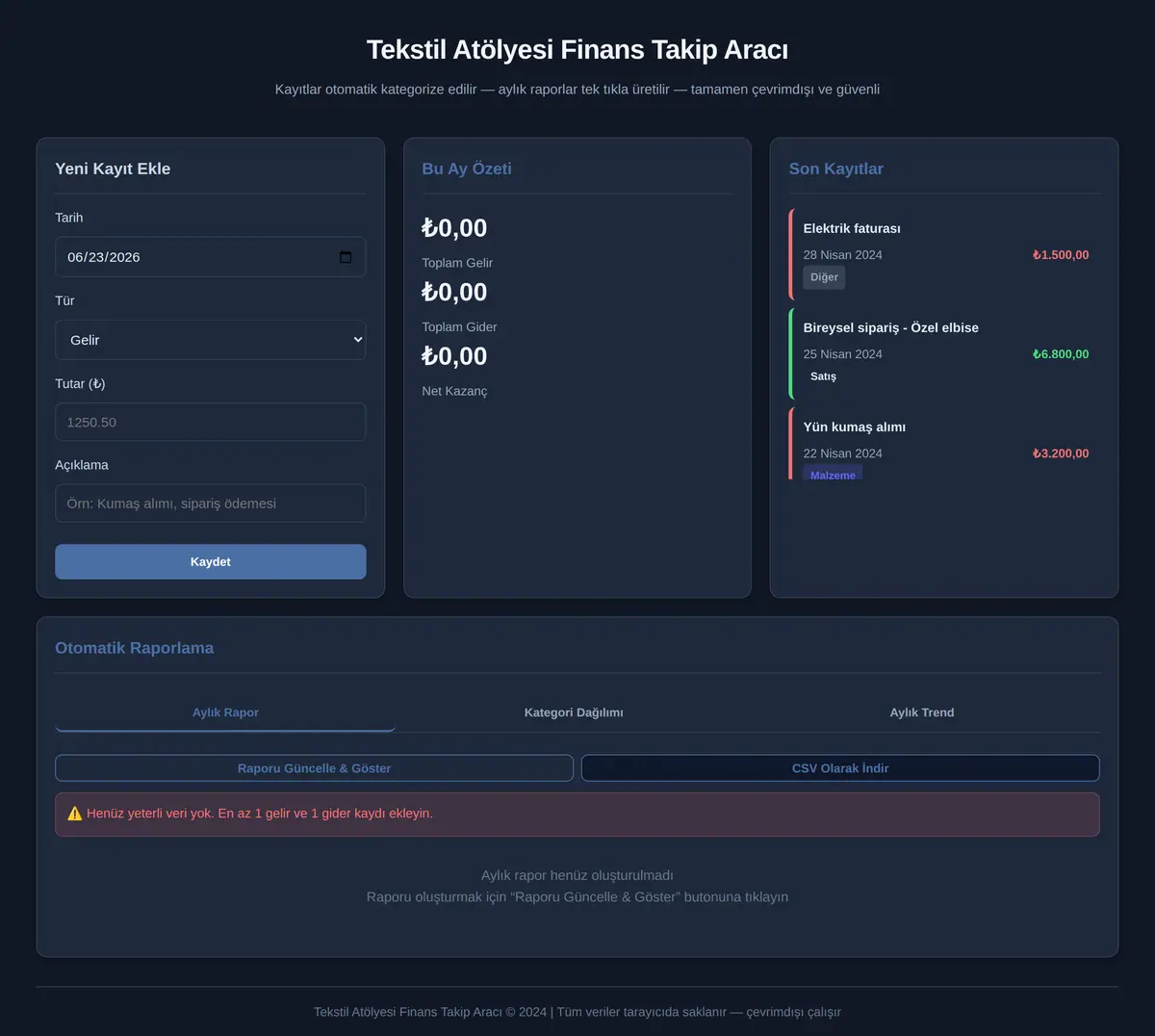Open the Aylık Trend tab
This screenshot has height=1036, width=1155.
(x=922, y=712)
